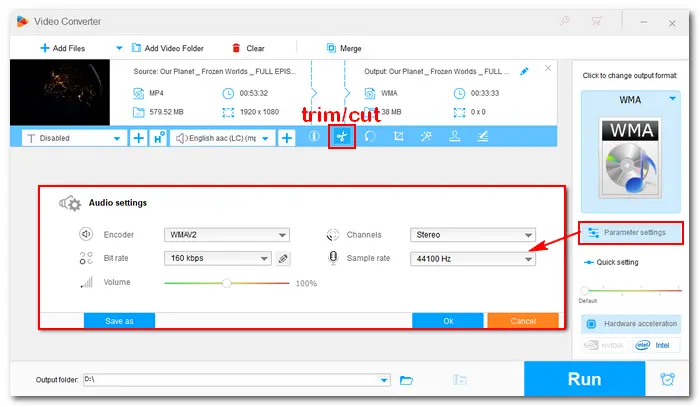Select the video thumbnail preview
This screenshot has width=700, height=407.
(60, 92)
